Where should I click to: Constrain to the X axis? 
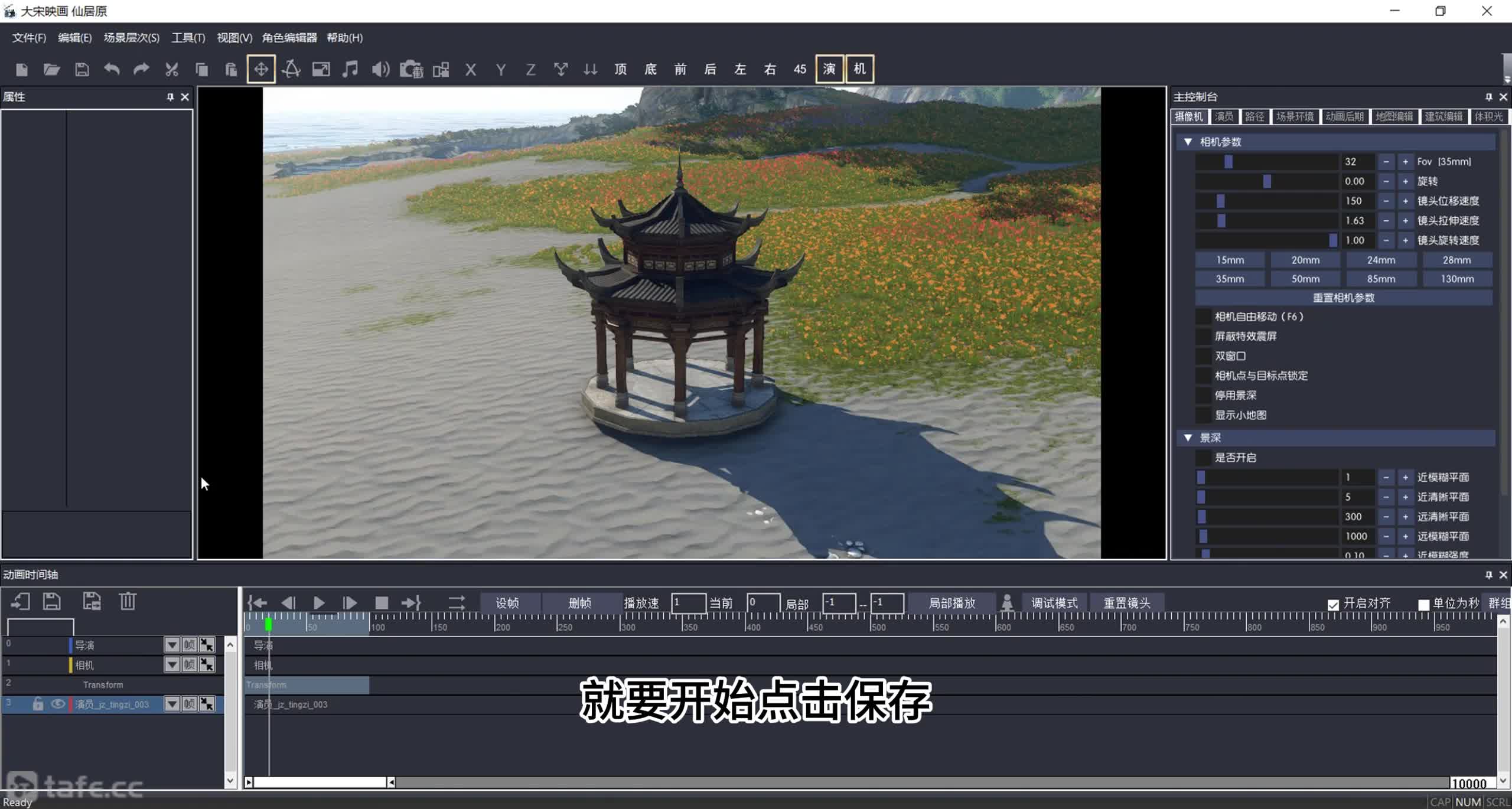tap(471, 70)
